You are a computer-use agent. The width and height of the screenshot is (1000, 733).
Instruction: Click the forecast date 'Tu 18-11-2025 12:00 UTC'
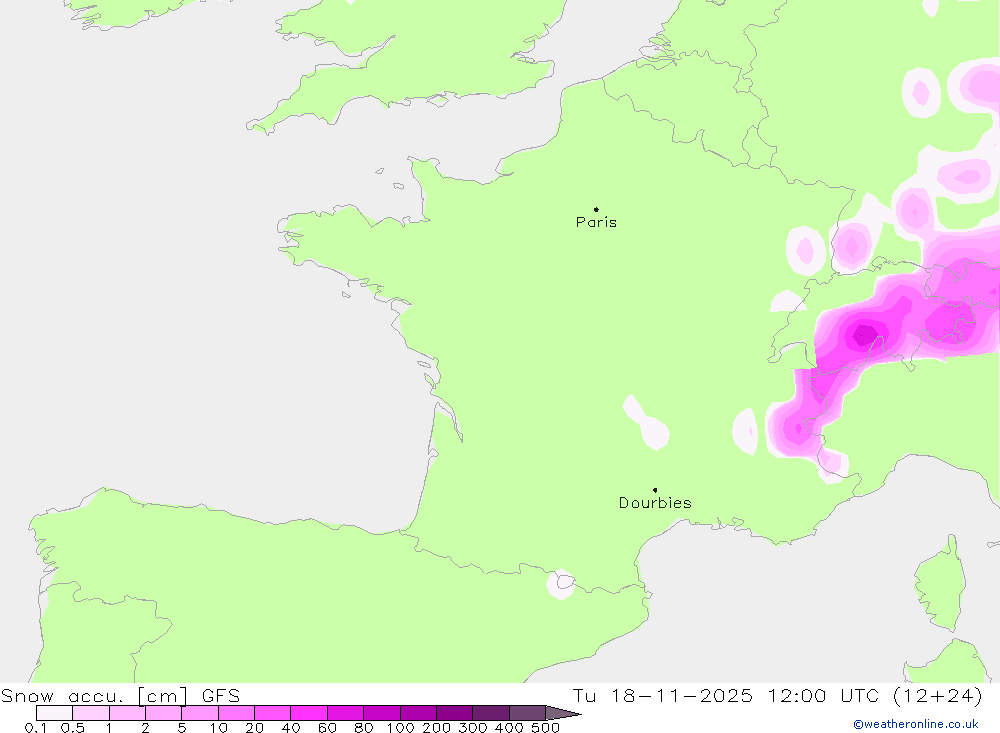tap(725, 695)
